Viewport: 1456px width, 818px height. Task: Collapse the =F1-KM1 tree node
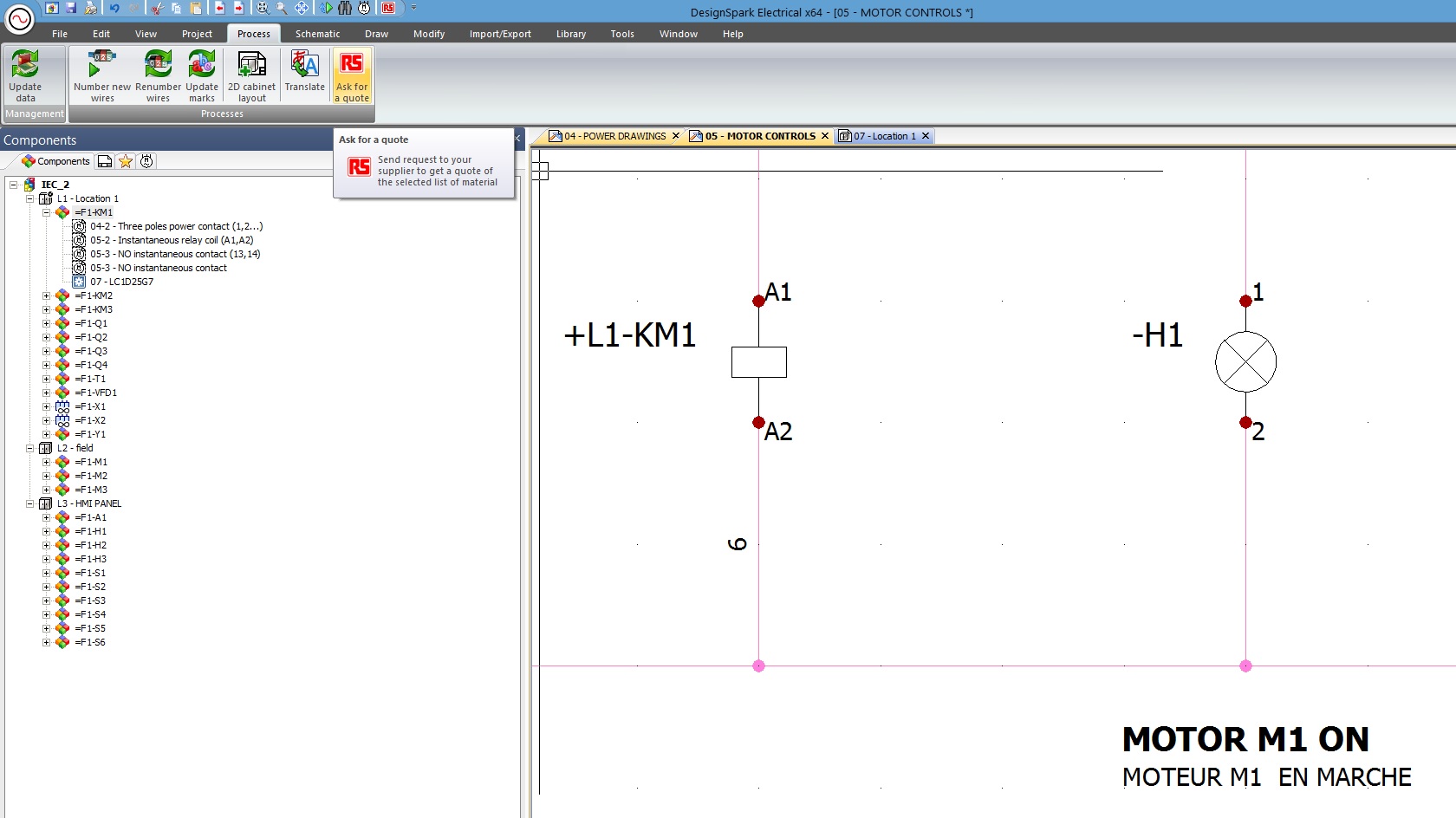[x=47, y=212]
